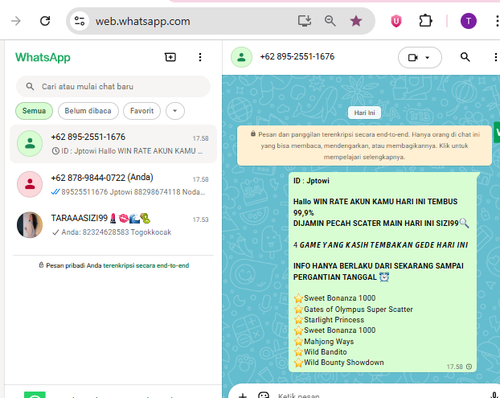Open the attach plus icon in the composer
This screenshot has width=500, height=398.
pos(243,396)
